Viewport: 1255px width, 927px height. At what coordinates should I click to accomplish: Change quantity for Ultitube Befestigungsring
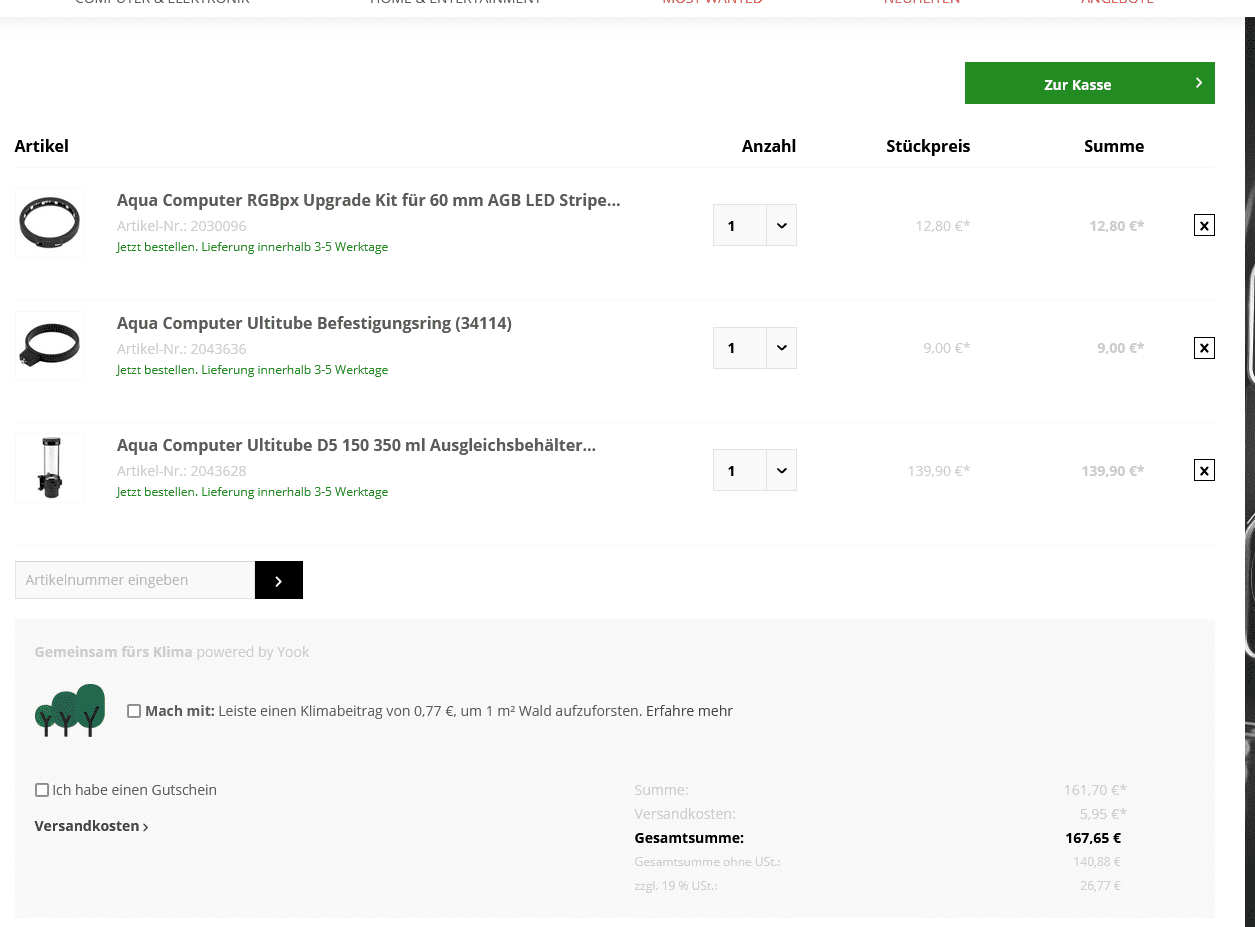point(781,348)
